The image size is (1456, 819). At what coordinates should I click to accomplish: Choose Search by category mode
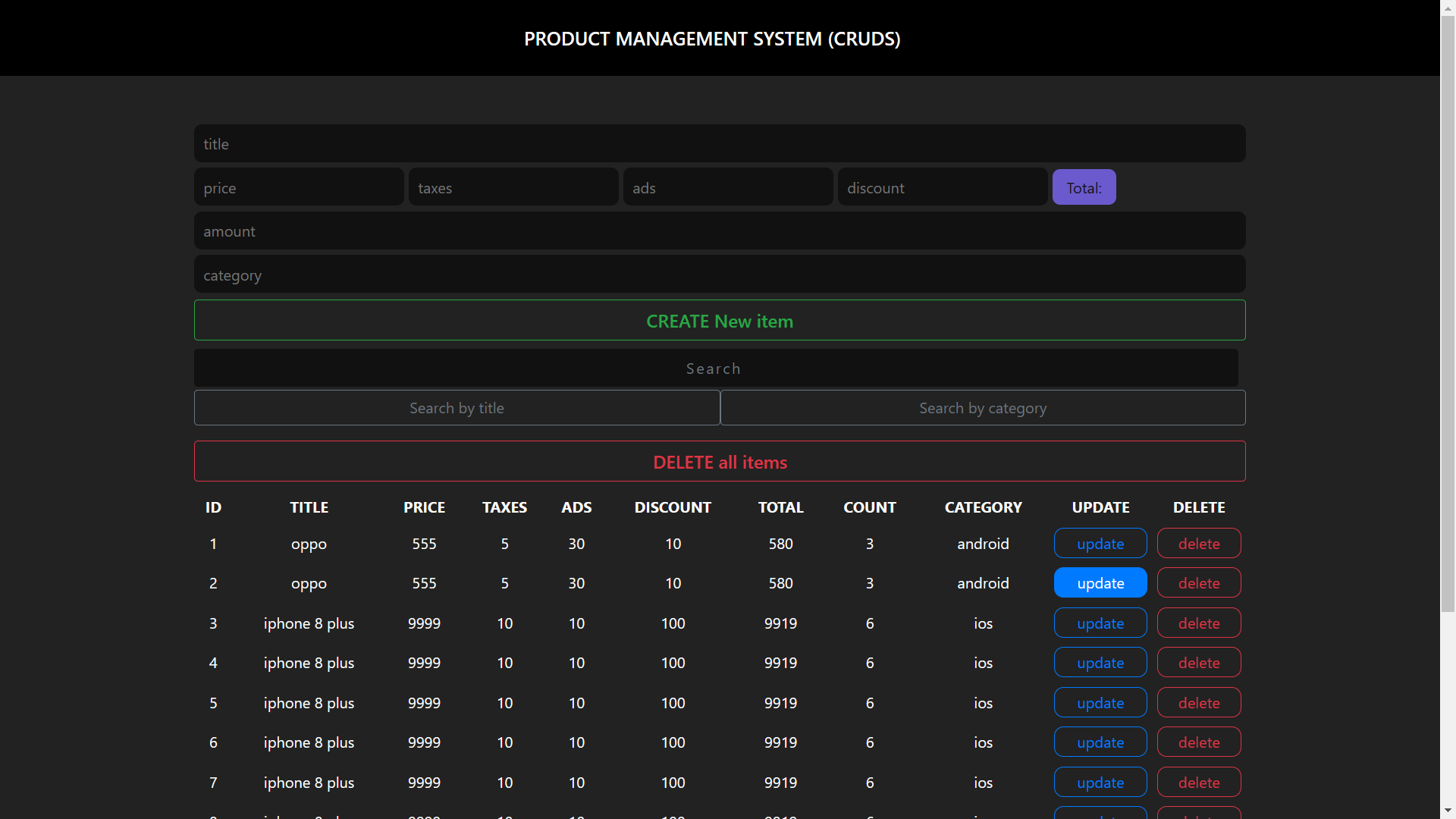pos(983,408)
